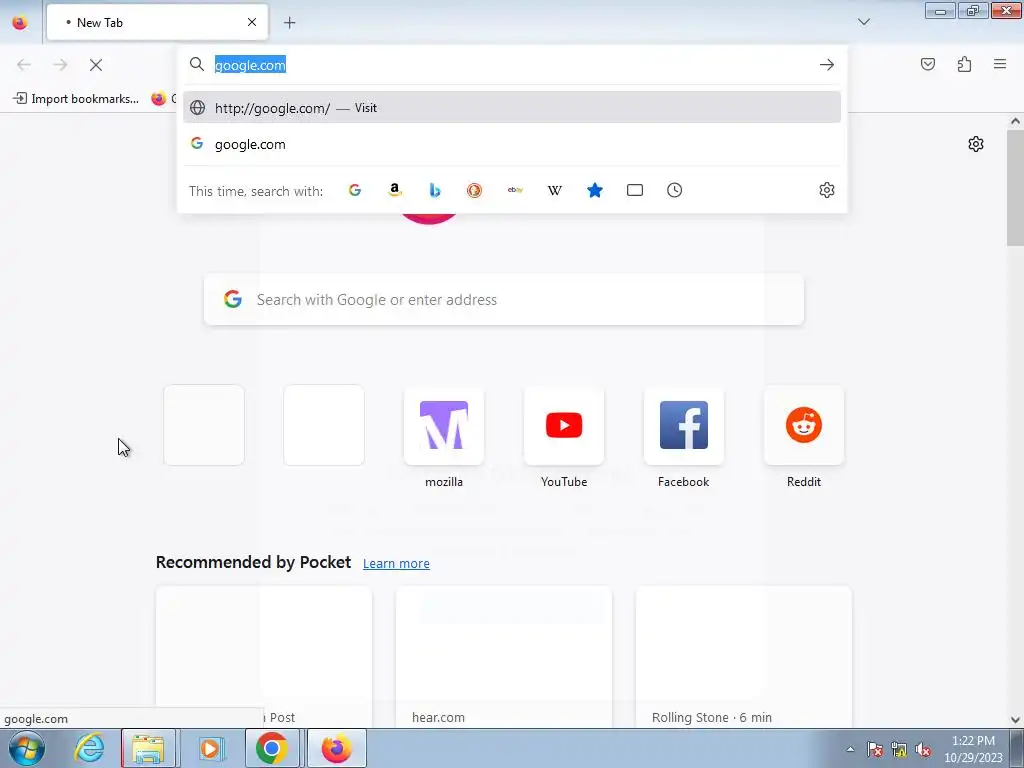1024x768 pixels.
Task: Search this time with DuckDuckGo
Action: 474,190
